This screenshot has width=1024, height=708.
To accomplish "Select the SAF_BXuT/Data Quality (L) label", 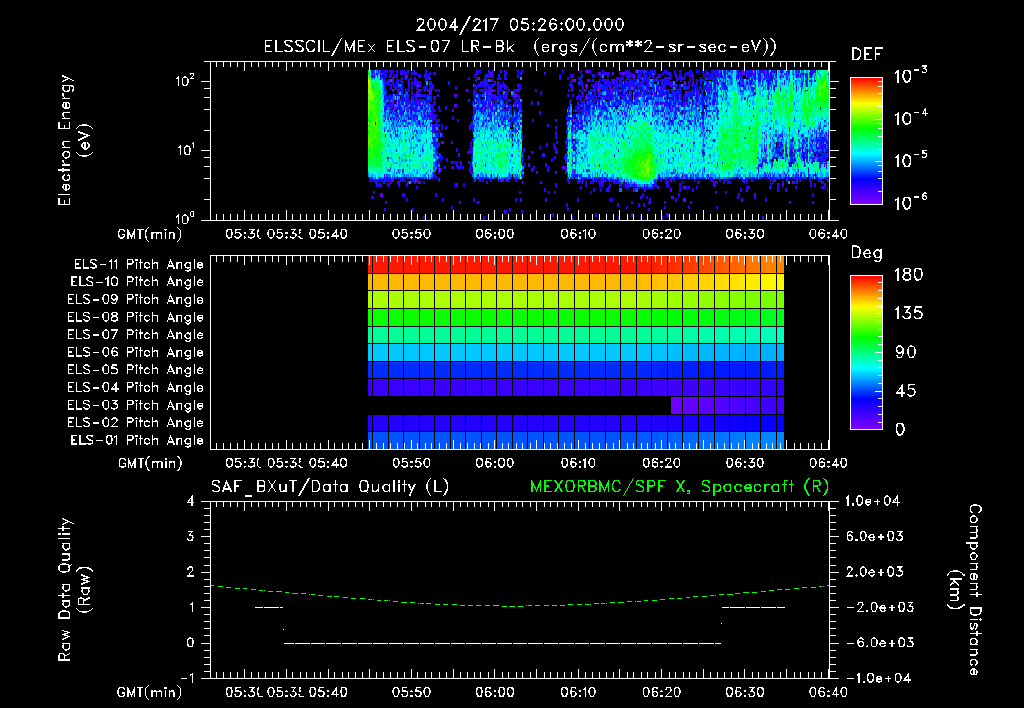I will coord(330,487).
